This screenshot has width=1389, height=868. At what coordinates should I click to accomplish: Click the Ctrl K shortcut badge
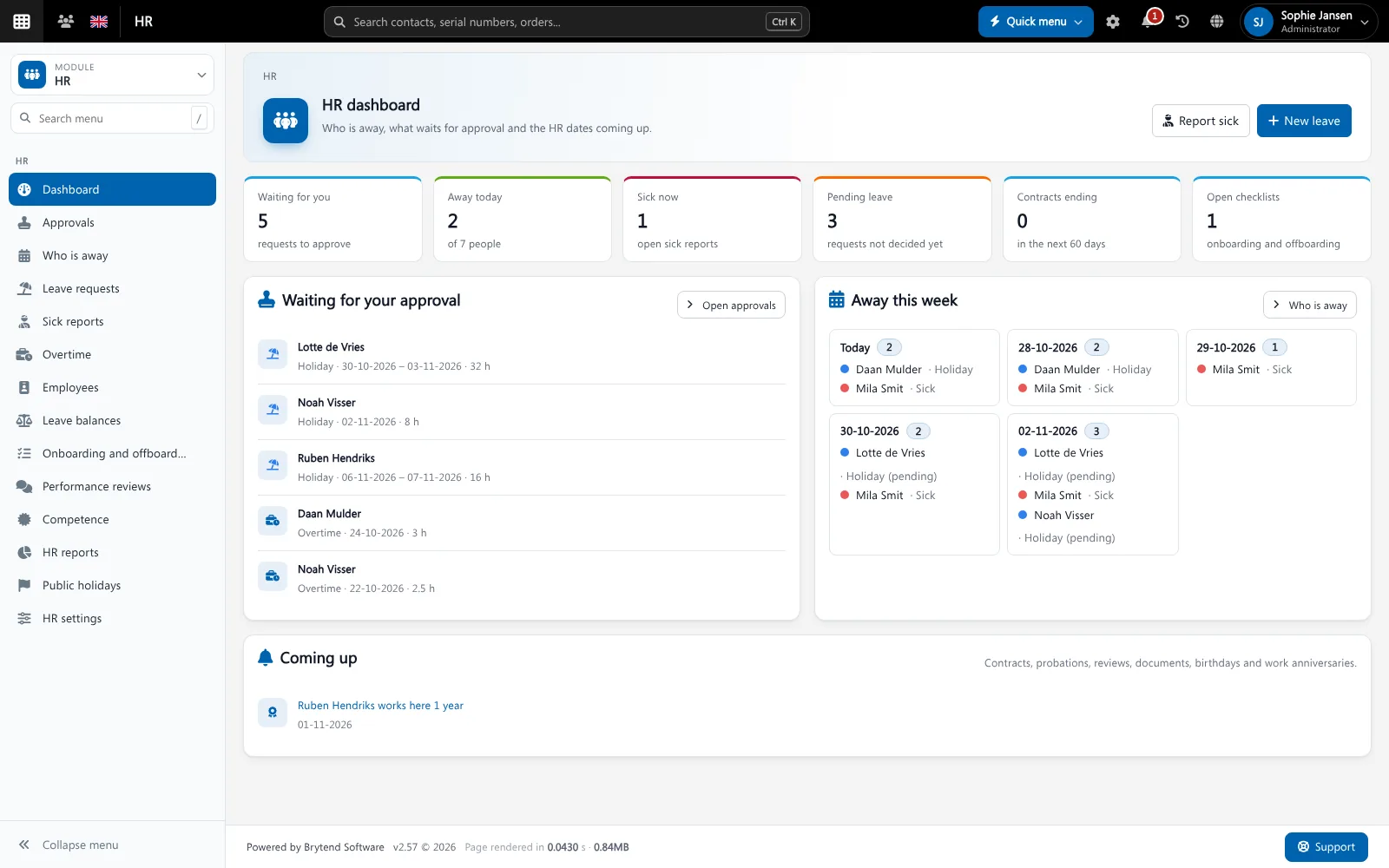(x=784, y=22)
